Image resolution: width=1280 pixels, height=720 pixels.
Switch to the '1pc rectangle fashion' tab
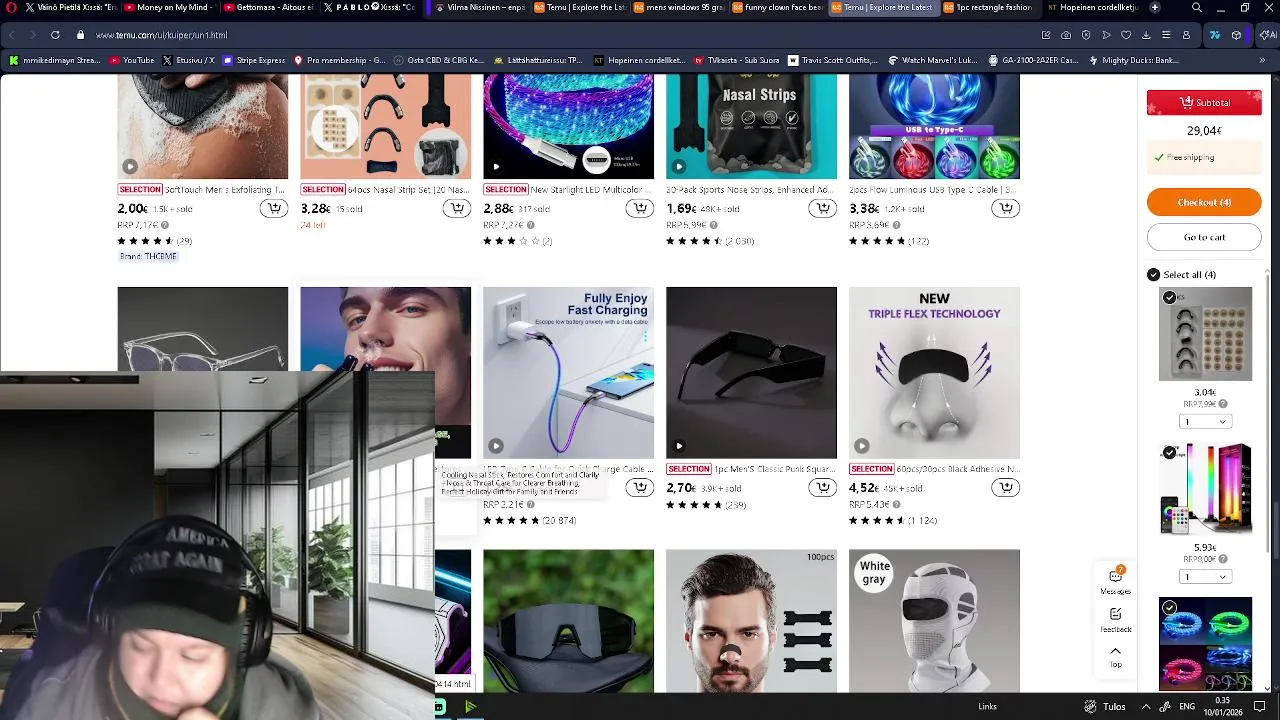click(x=990, y=7)
